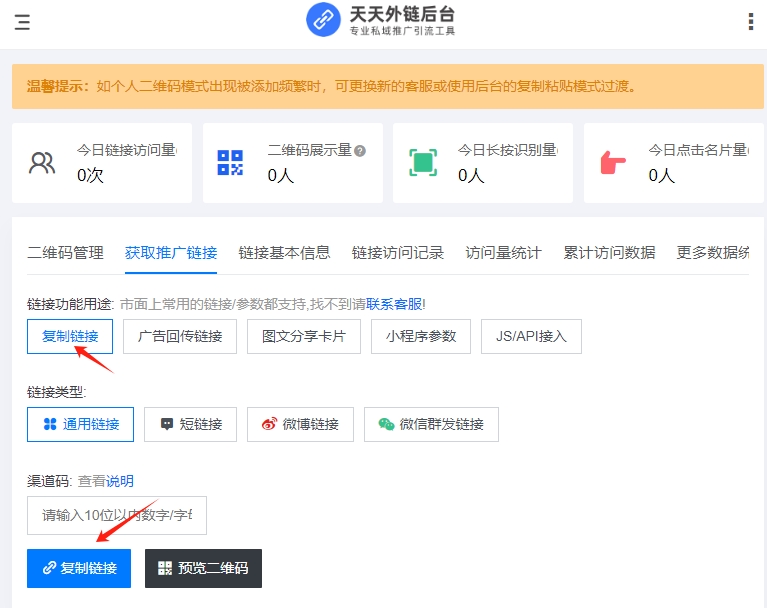
Task: Open the hamburger menu icon
Action: [x=22, y=22]
